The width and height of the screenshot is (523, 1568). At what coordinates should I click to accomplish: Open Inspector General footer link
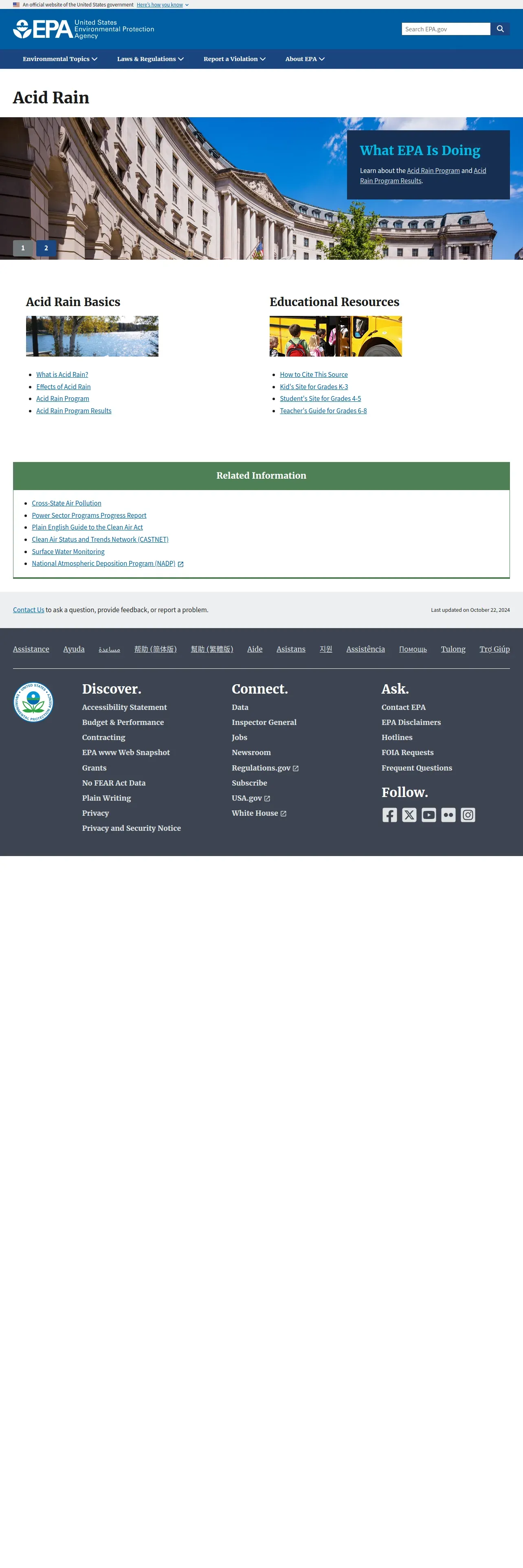coord(264,723)
